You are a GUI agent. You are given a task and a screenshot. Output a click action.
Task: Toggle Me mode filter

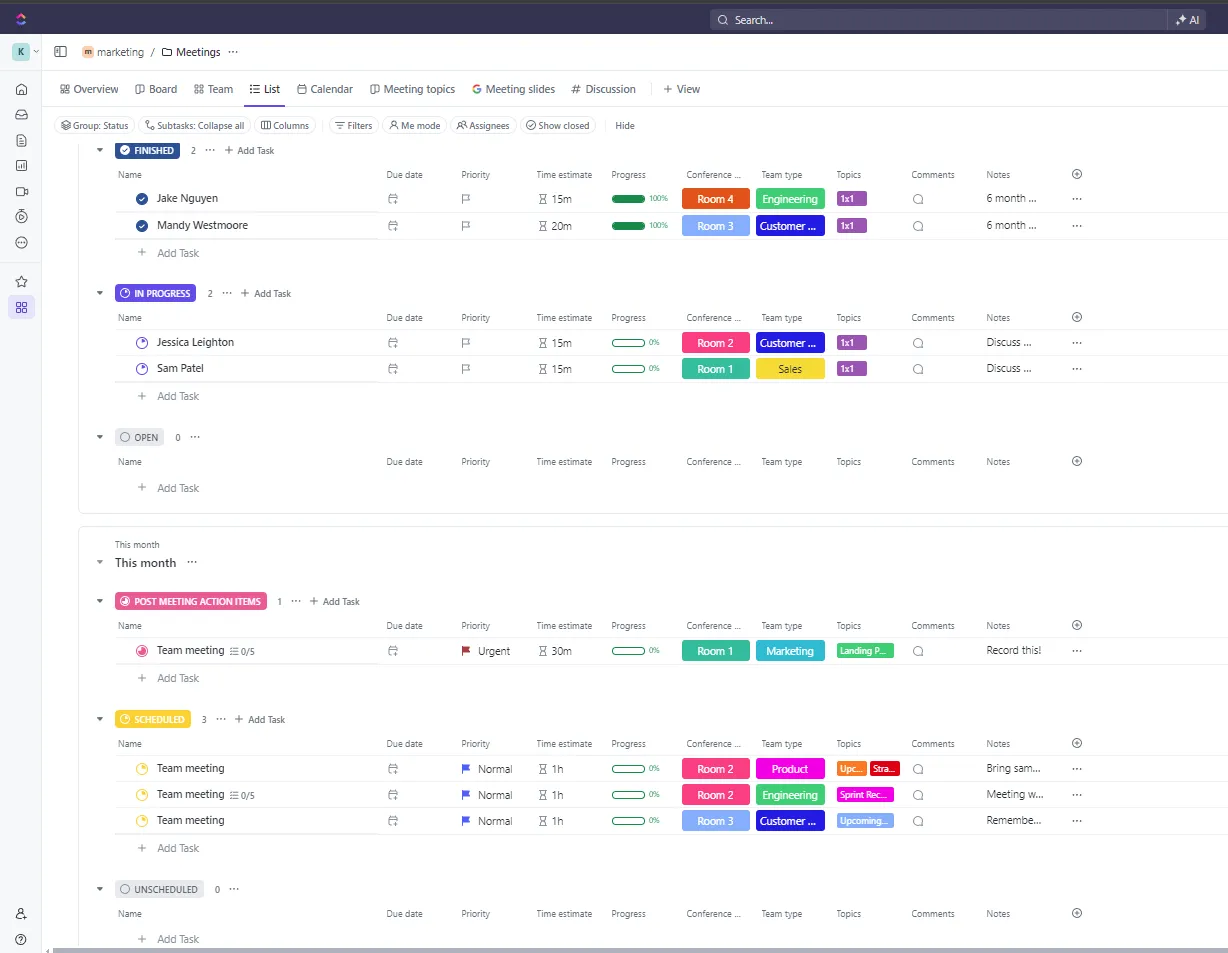click(x=415, y=126)
